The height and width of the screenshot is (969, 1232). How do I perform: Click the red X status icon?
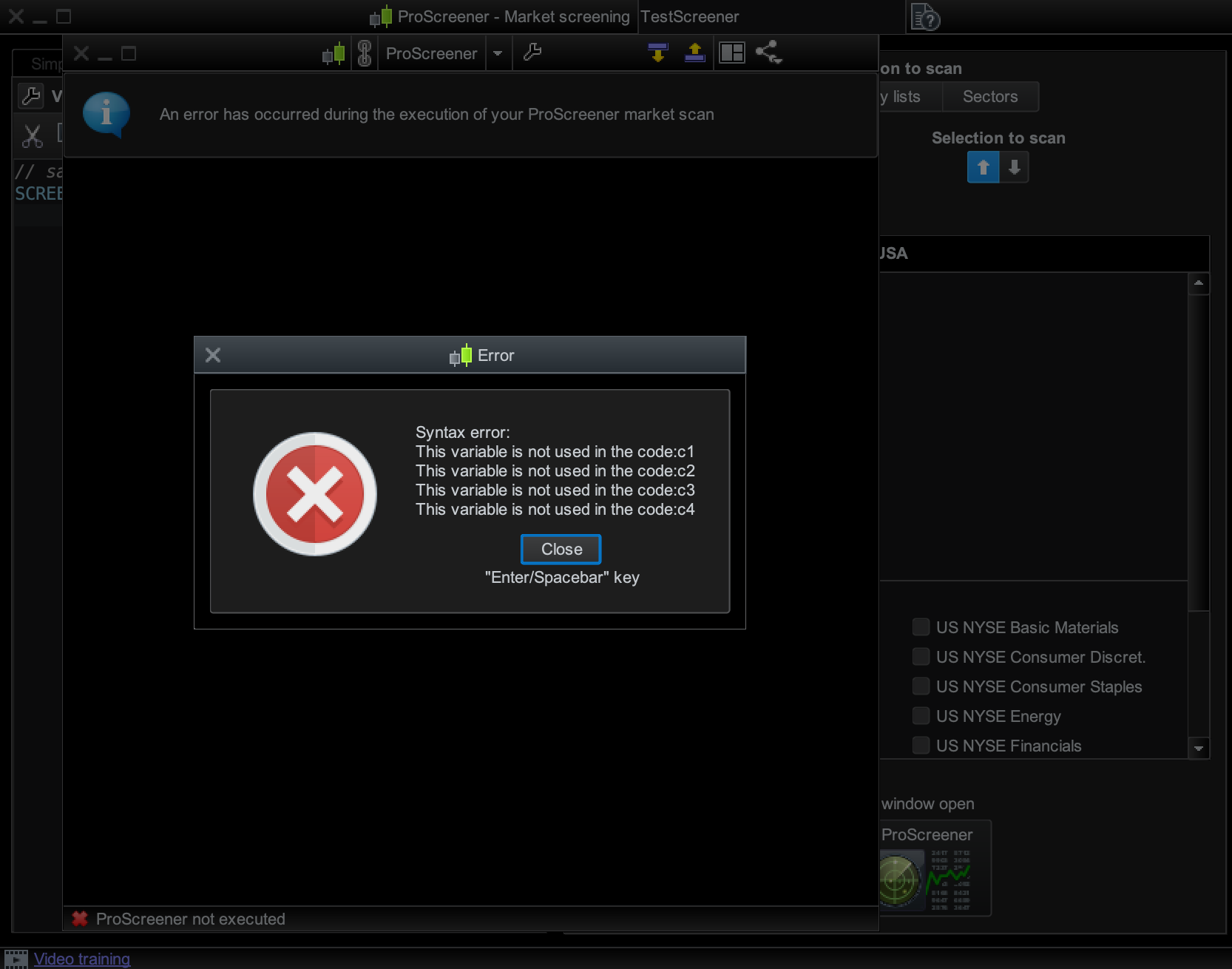coord(80,919)
